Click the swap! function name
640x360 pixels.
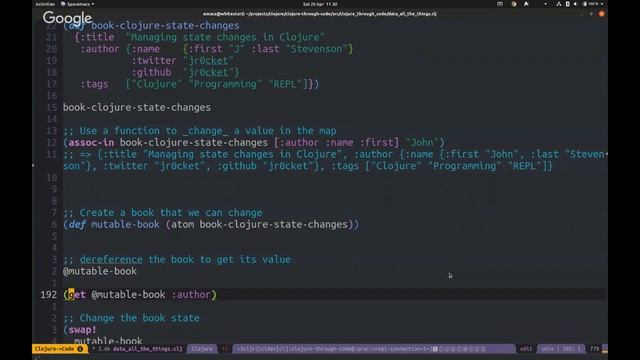click(x=82, y=330)
